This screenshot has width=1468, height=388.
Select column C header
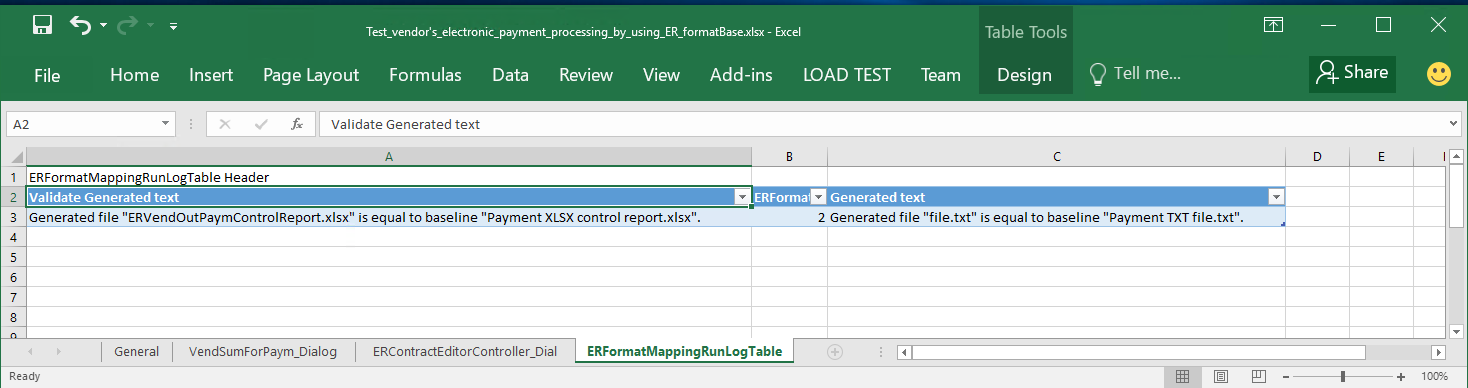[x=1056, y=157]
